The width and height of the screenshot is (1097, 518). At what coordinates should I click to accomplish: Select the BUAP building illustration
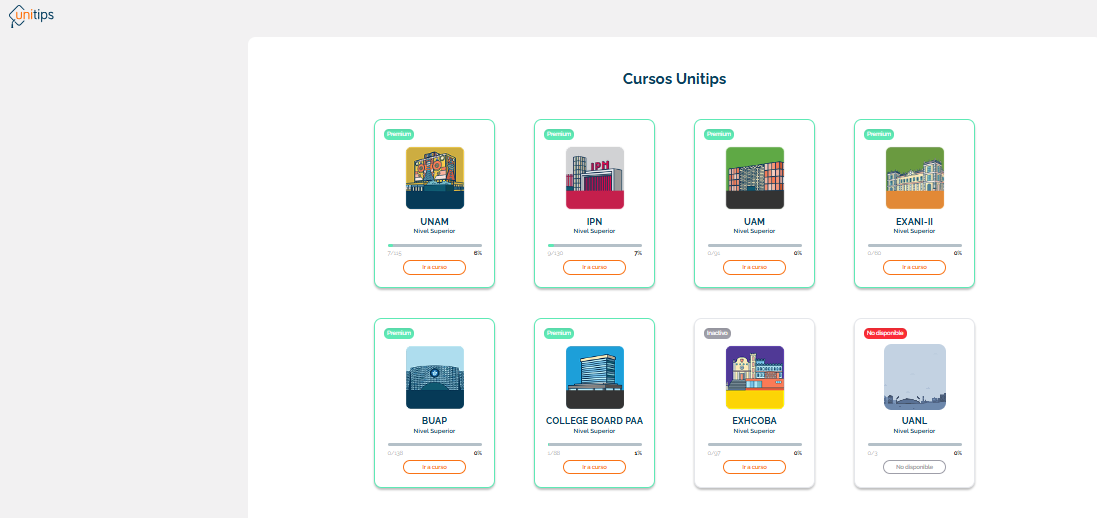(434, 377)
